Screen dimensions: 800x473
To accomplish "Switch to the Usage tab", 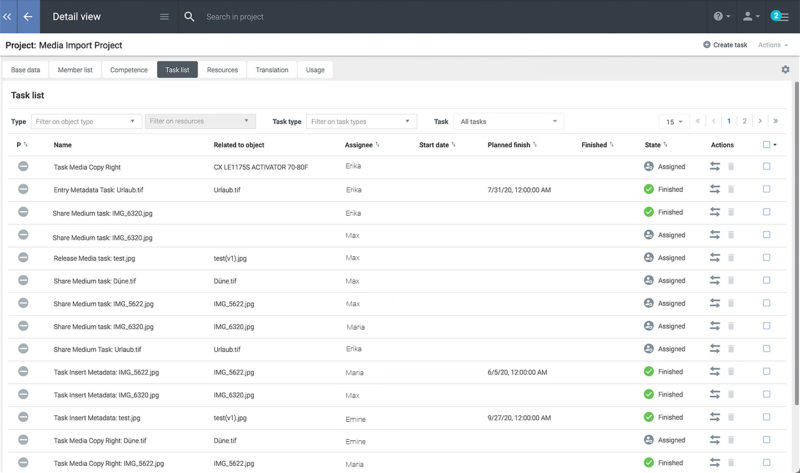I will 315,70.
